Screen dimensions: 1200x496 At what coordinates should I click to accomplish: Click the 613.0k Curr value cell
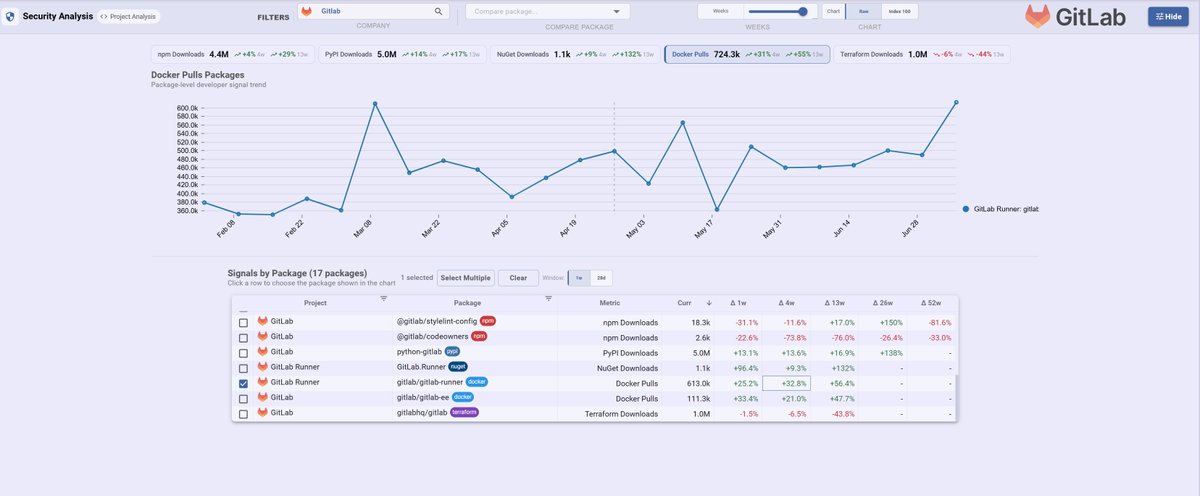(x=699, y=382)
